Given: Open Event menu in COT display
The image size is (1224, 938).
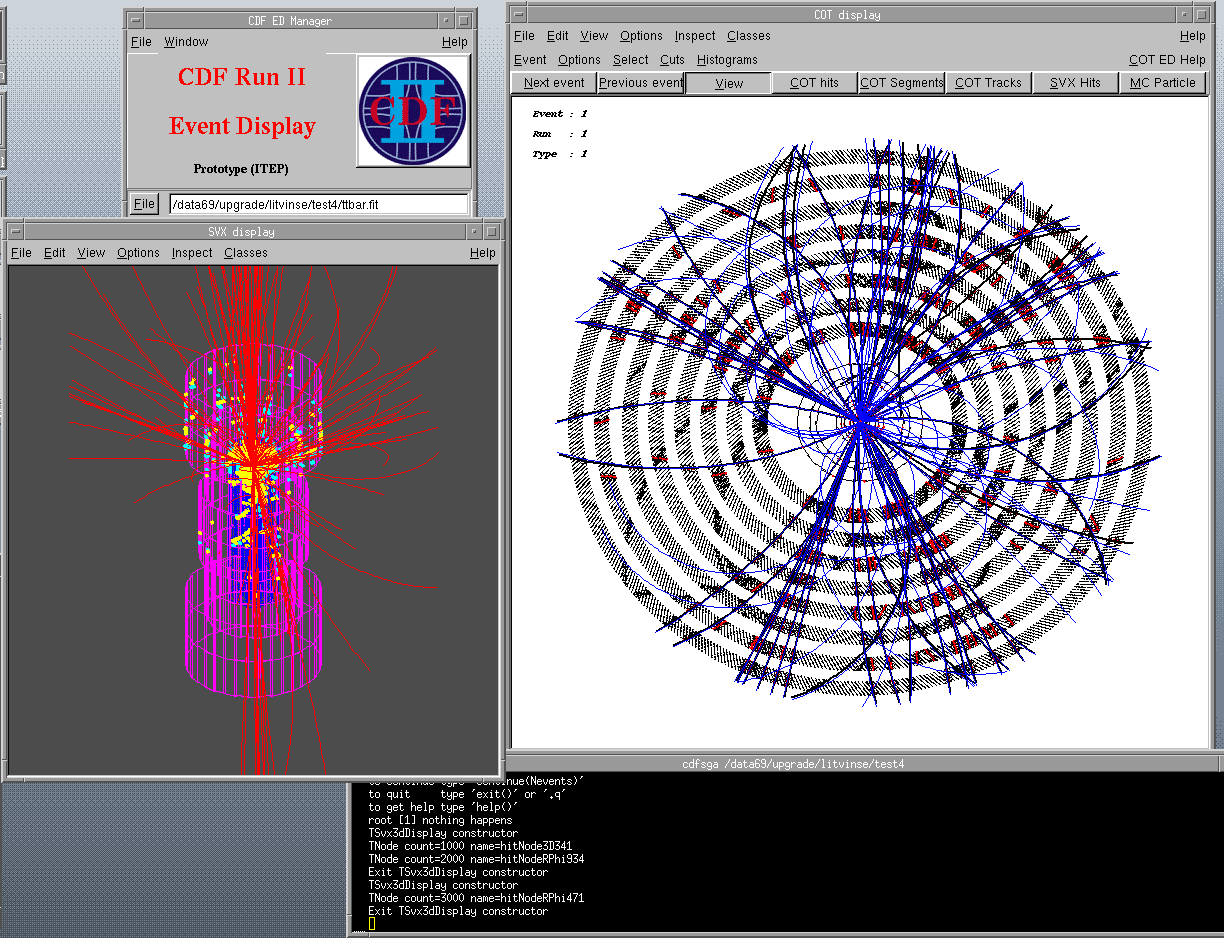Looking at the screenshot, I should (530, 60).
